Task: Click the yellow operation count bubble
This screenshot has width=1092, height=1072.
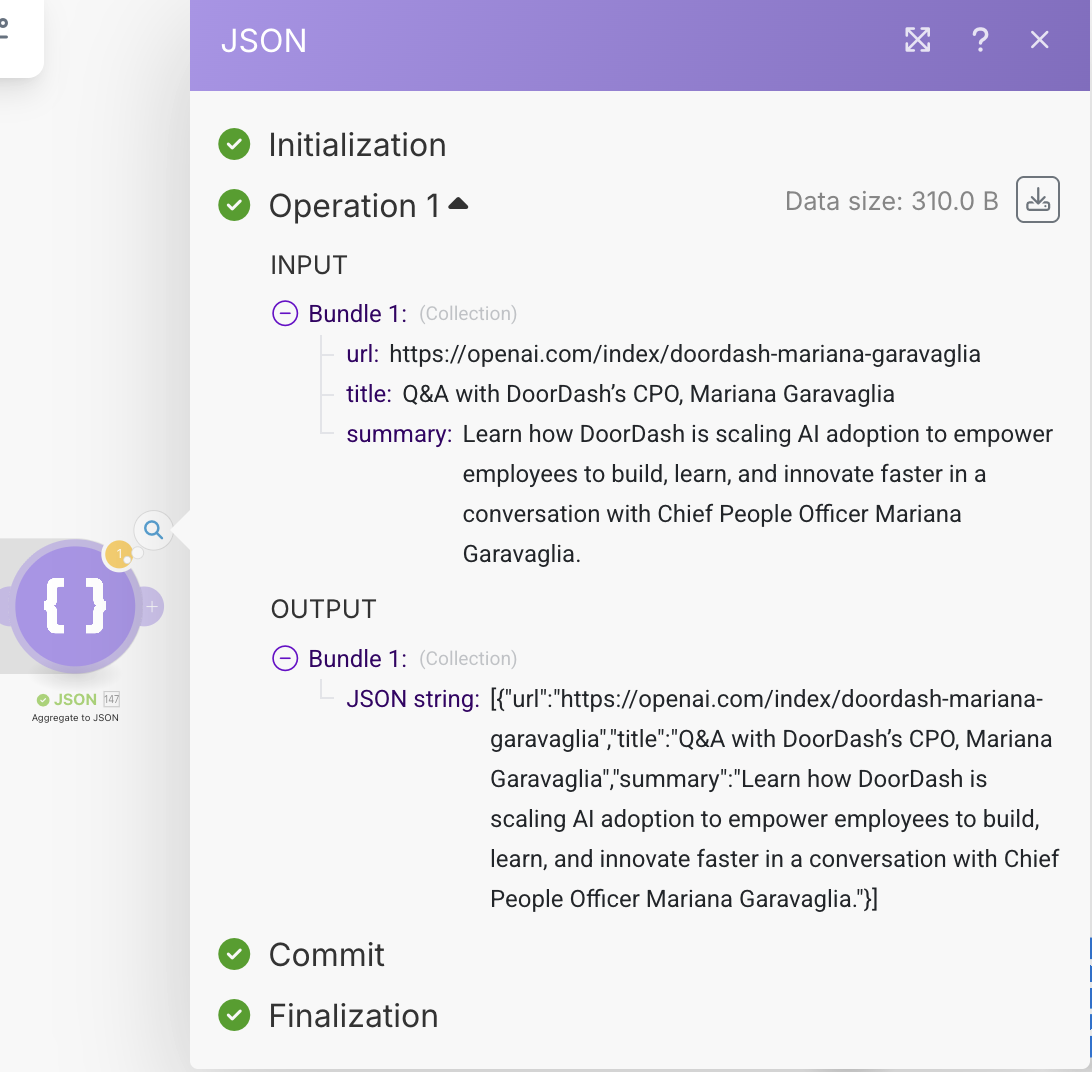Action: click(120, 553)
